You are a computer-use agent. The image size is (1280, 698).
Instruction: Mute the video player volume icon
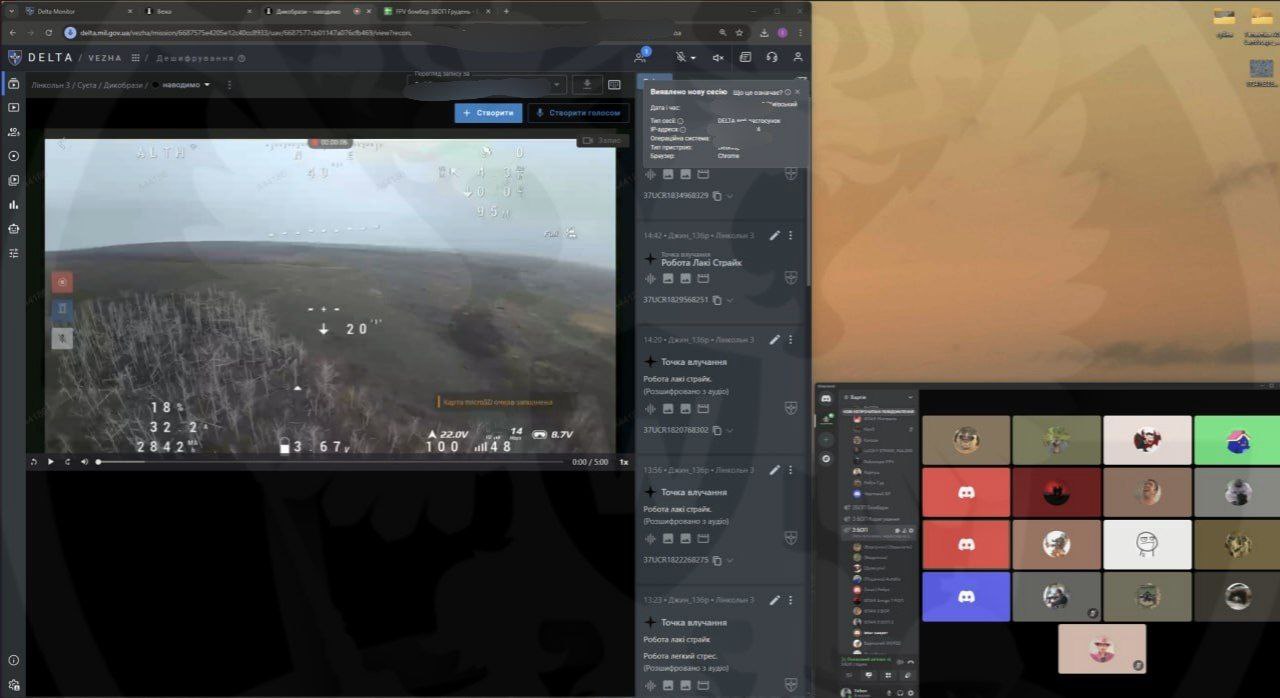tap(83, 462)
